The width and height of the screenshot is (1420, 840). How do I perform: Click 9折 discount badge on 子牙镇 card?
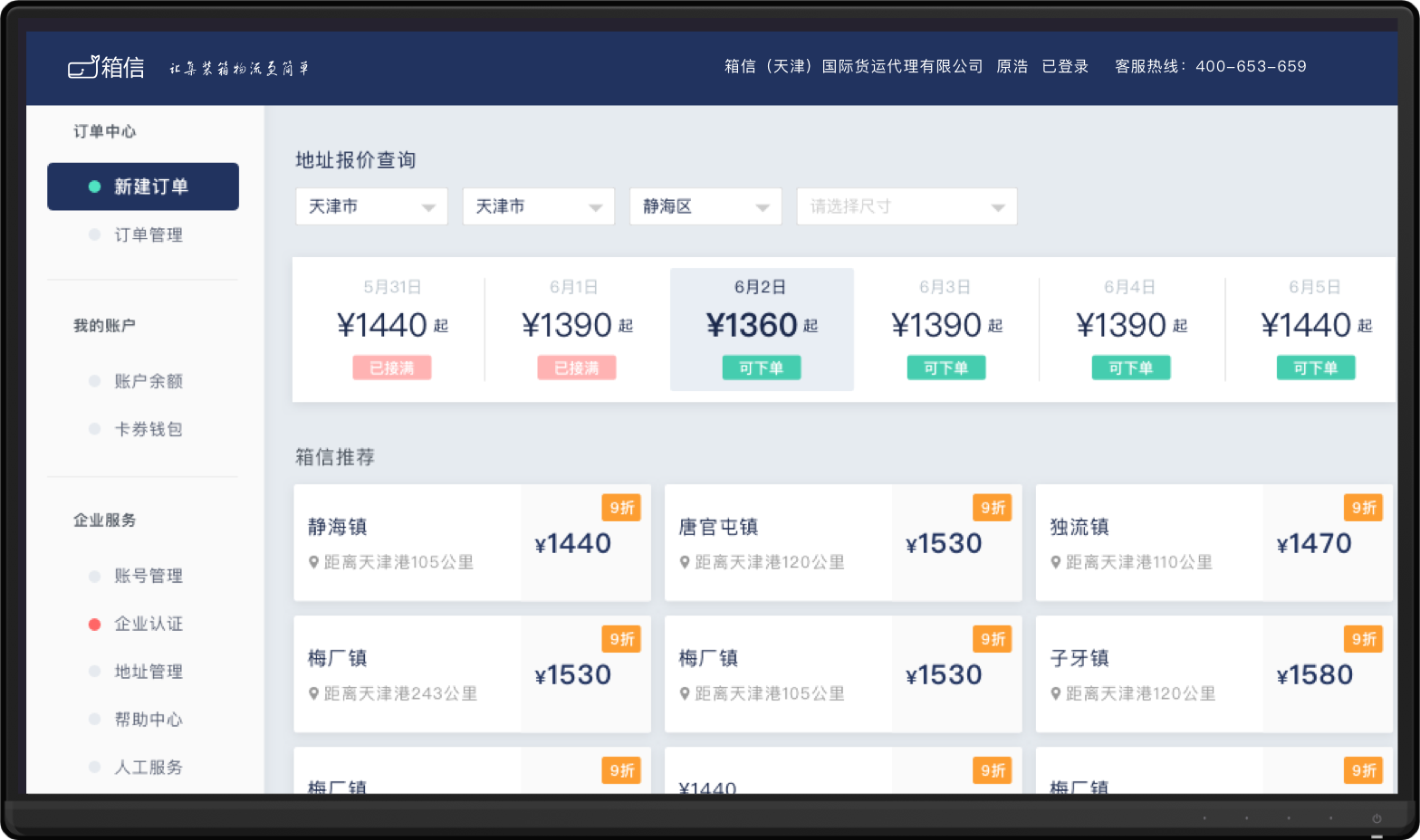pos(1363,639)
